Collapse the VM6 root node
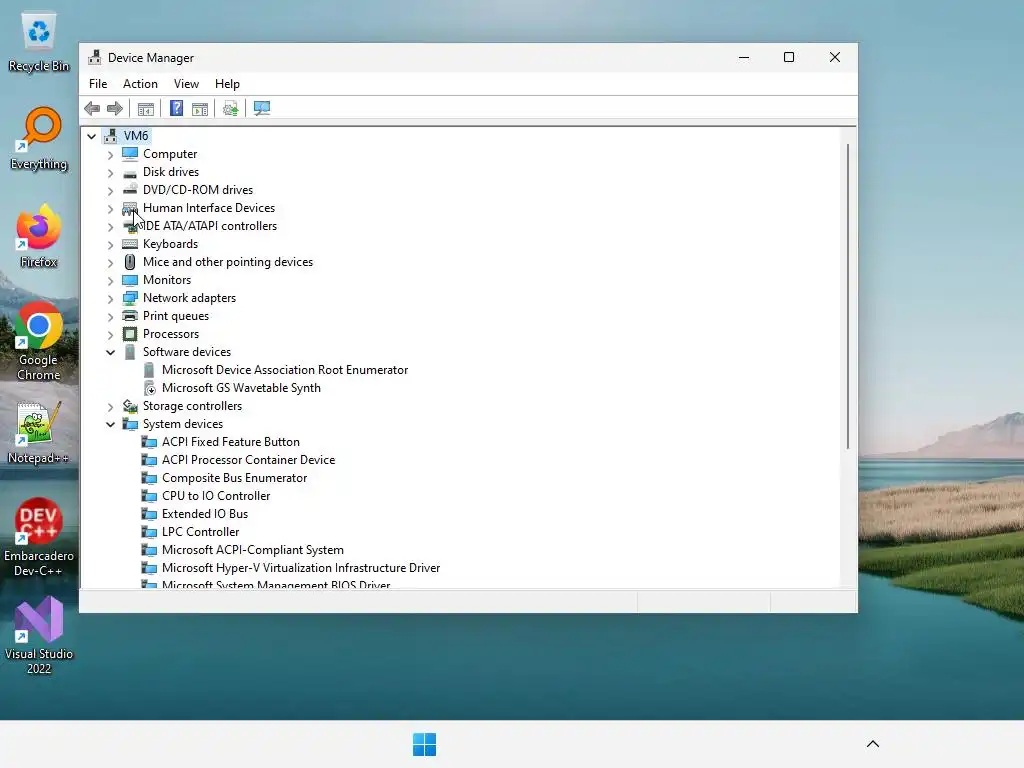Image resolution: width=1024 pixels, height=768 pixels. click(91, 136)
